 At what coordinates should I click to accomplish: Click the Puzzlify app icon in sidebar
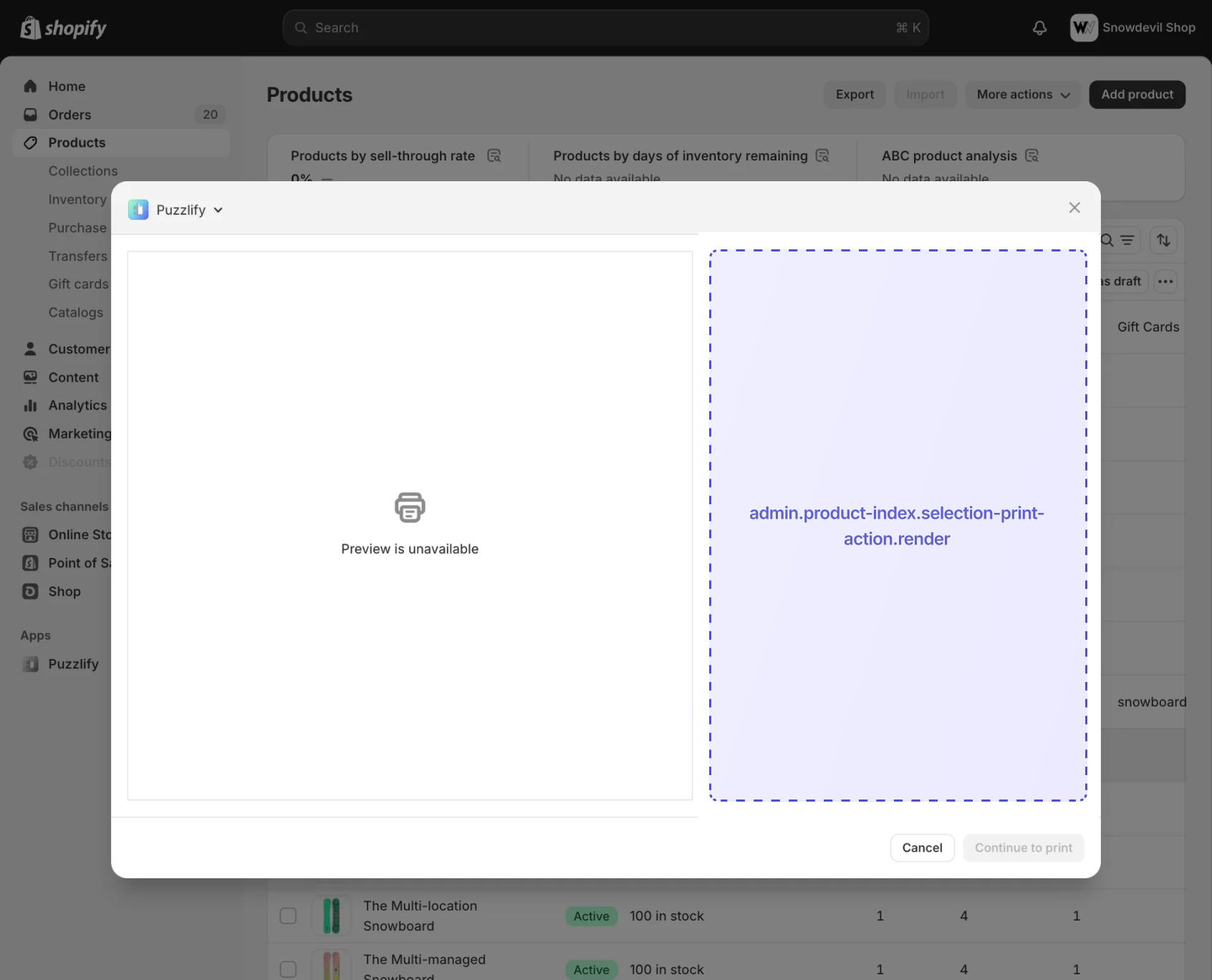pos(30,664)
